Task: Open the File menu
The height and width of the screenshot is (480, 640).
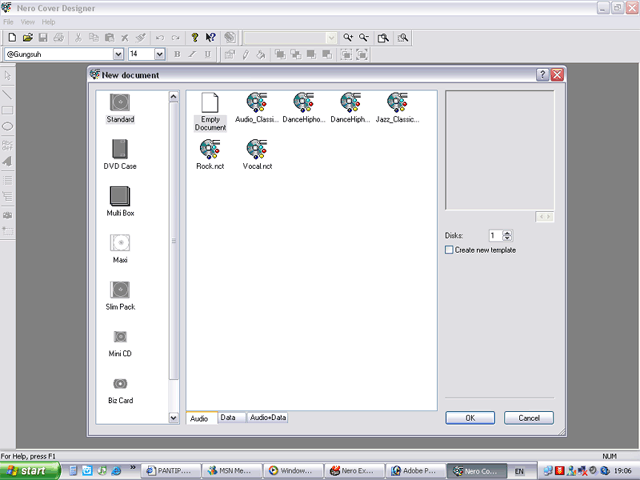Action: click(x=8, y=22)
